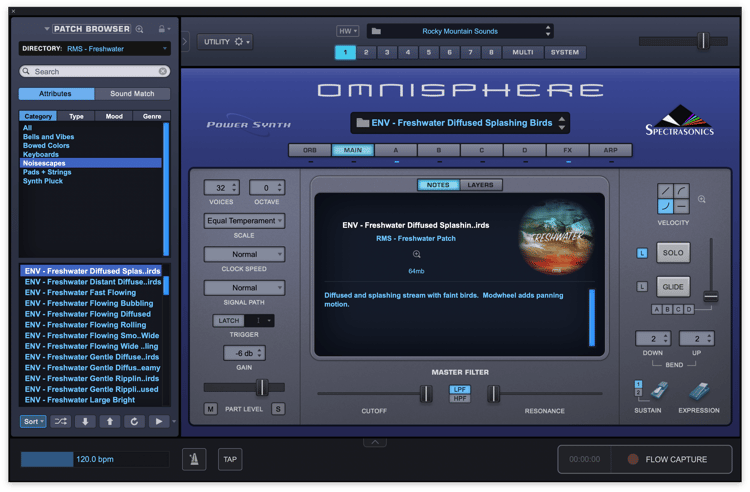Toggle the L button next to Glide

coord(642,287)
